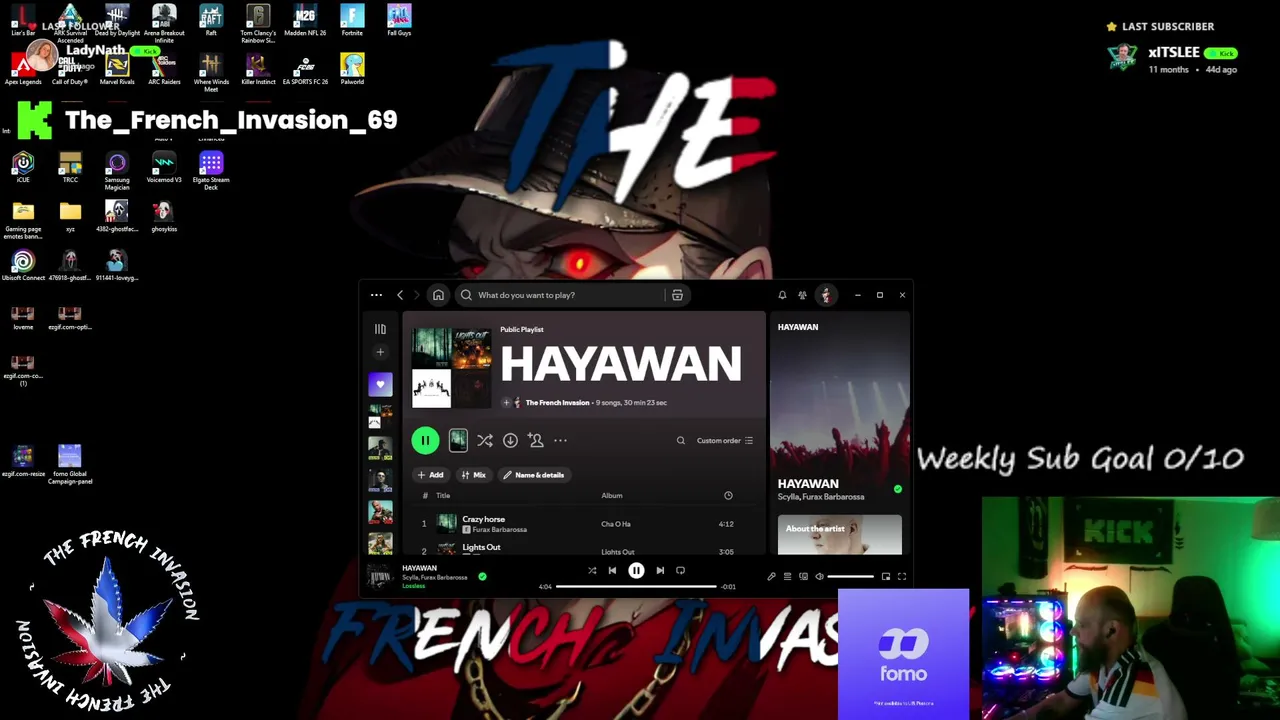Click the Add button under the playlist
The width and height of the screenshot is (1280, 720).
pyautogui.click(x=430, y=475)
